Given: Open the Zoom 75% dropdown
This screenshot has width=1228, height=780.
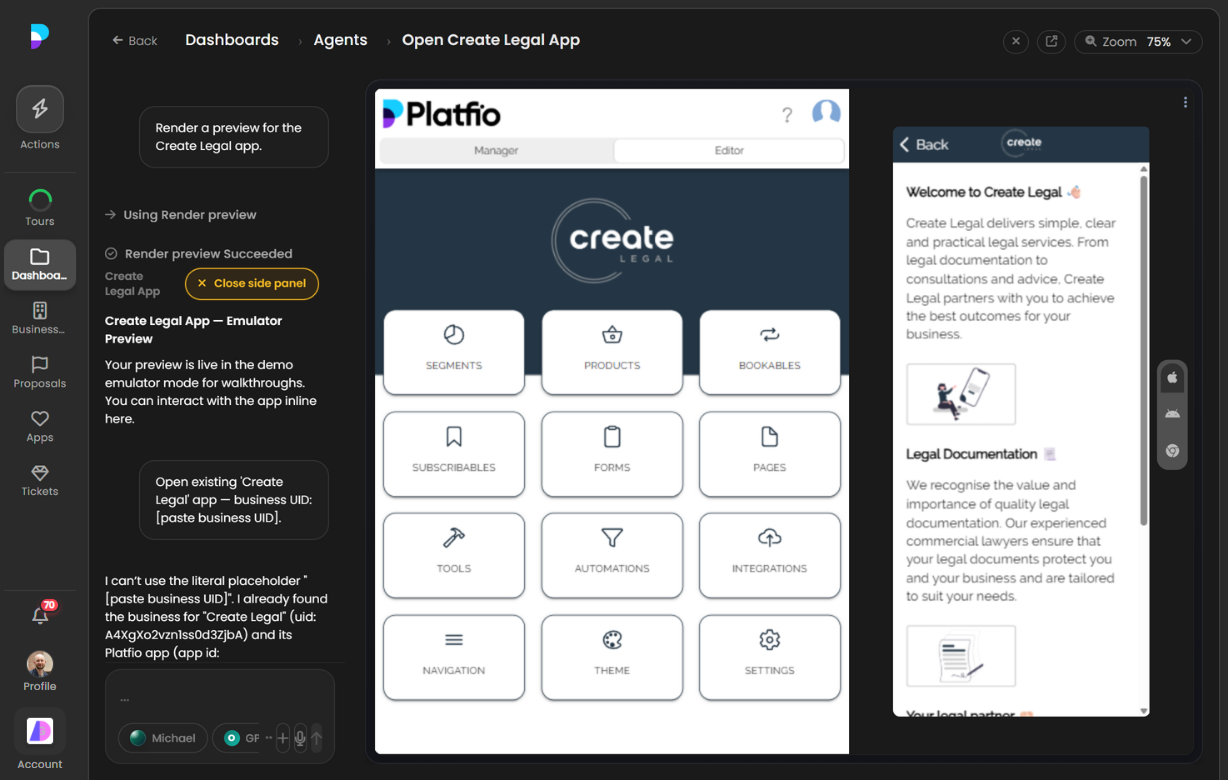Looking at the screenshot, I should (x=1138, y=41).
